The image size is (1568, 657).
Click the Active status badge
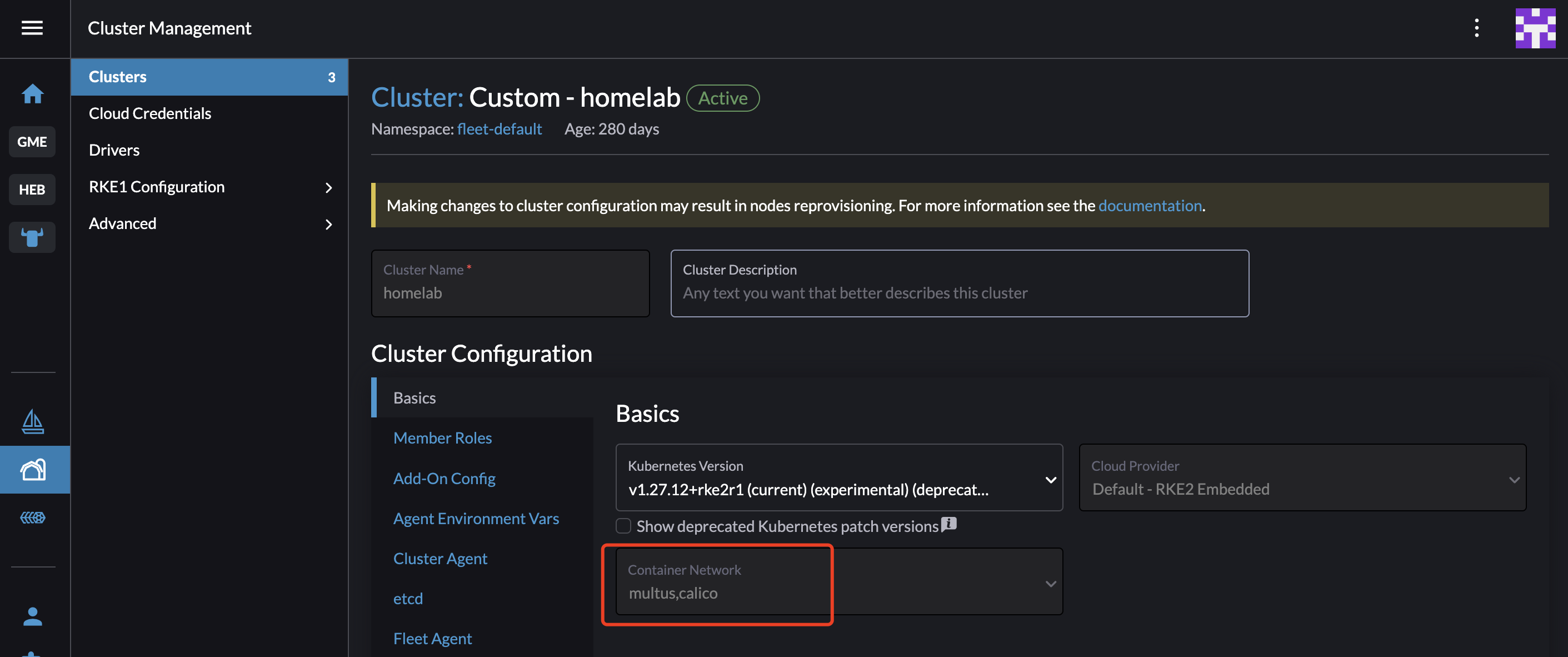click(x=722, y=98)
